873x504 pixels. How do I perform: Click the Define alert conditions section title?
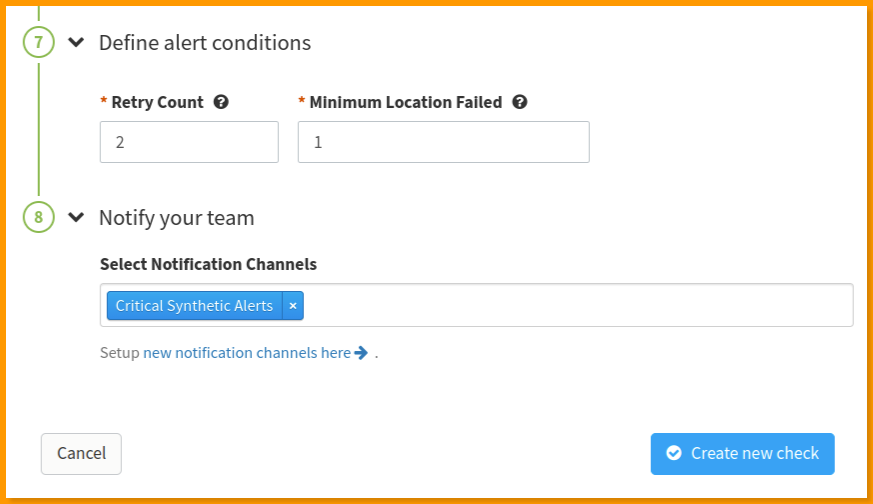(205, 43)
